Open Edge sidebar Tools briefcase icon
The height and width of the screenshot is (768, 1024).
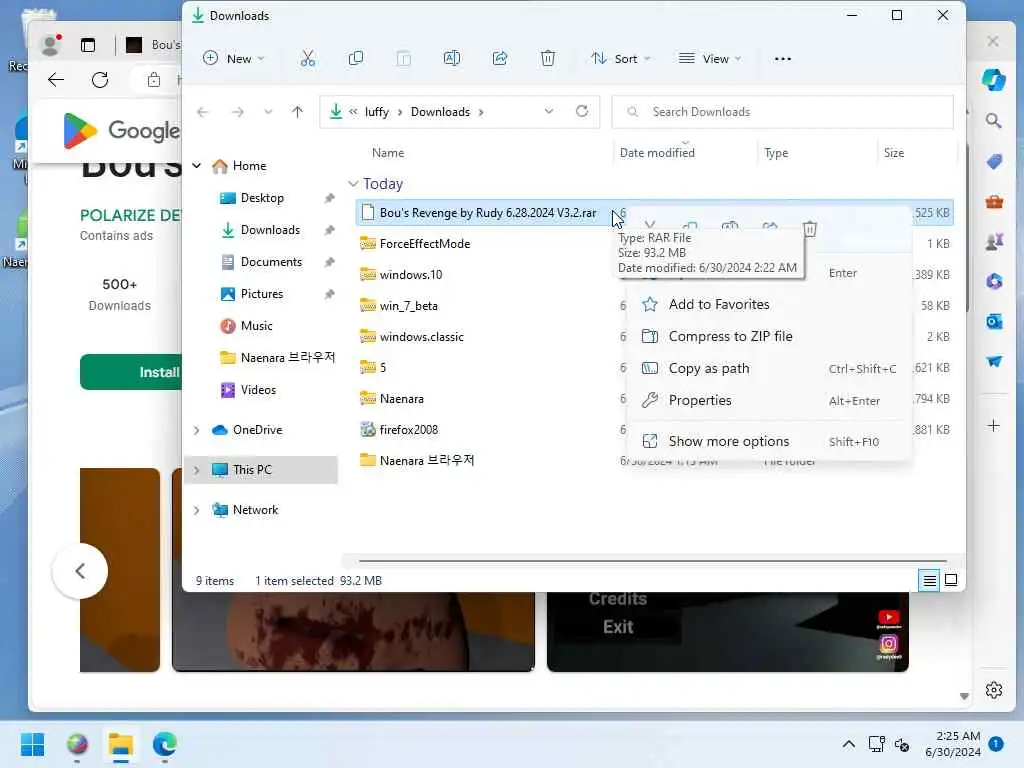tap(993, 202)
